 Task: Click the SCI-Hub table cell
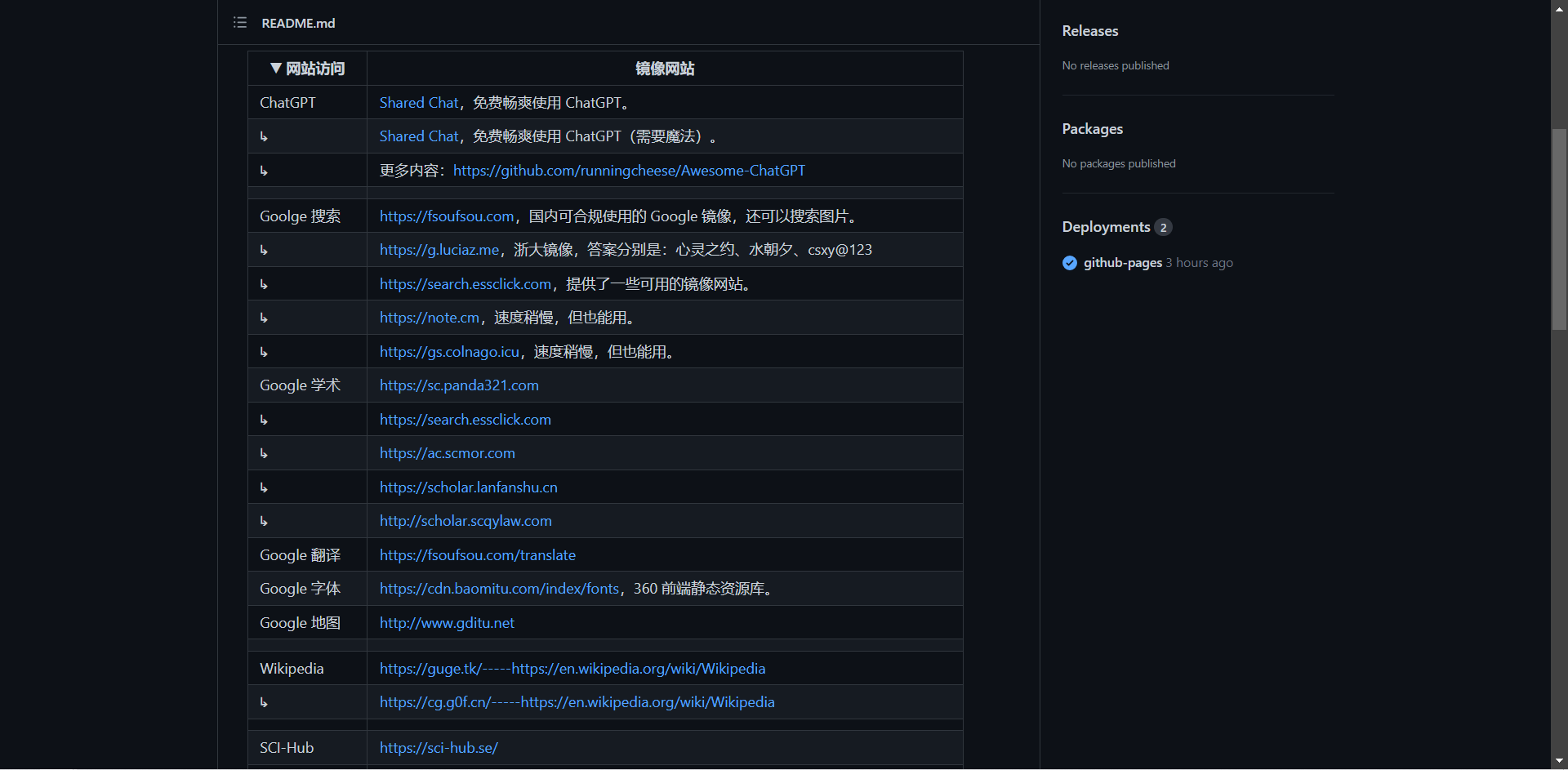coord(307,748)
